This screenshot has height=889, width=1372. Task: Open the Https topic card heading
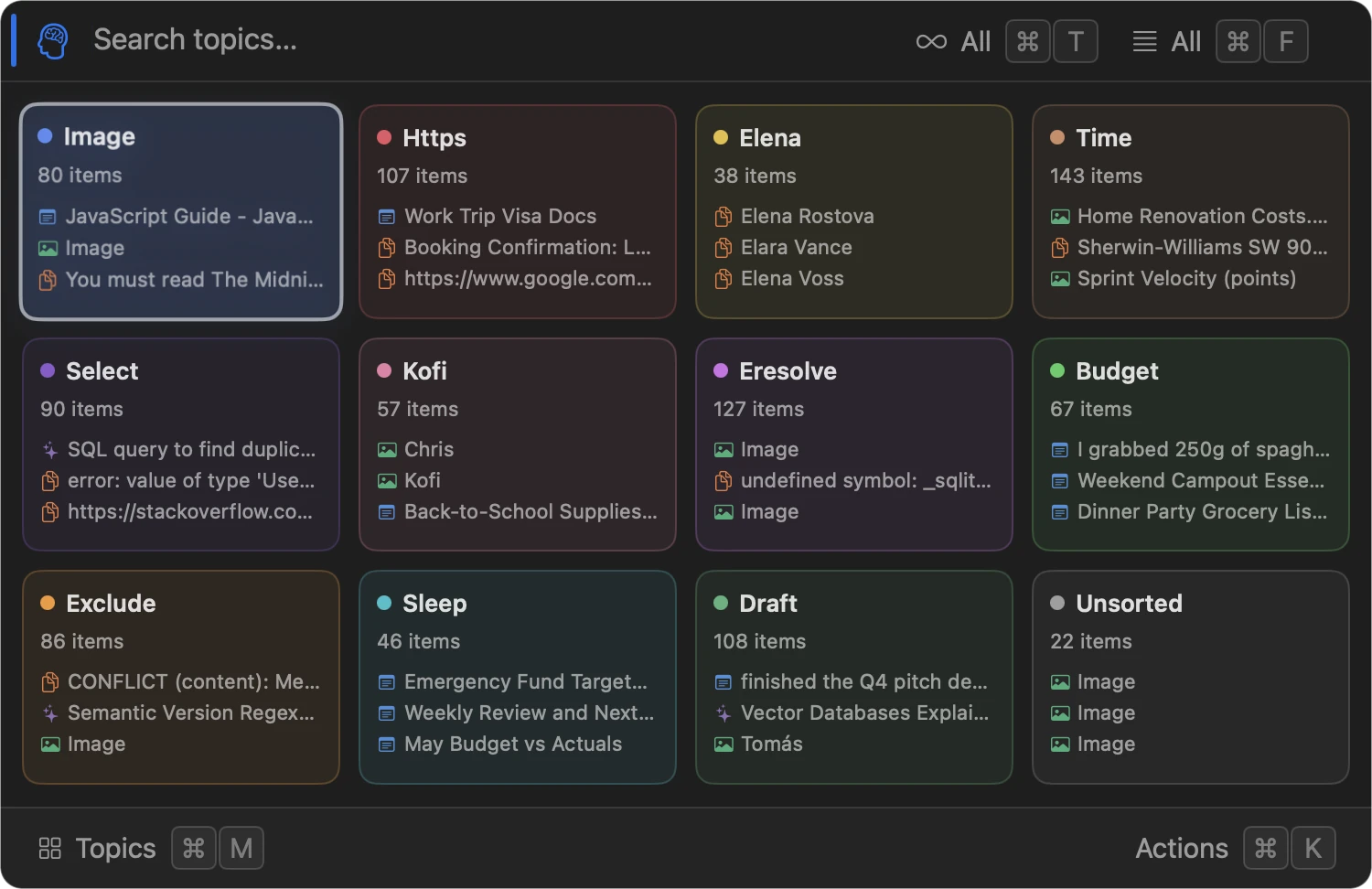tap(434, 138)
